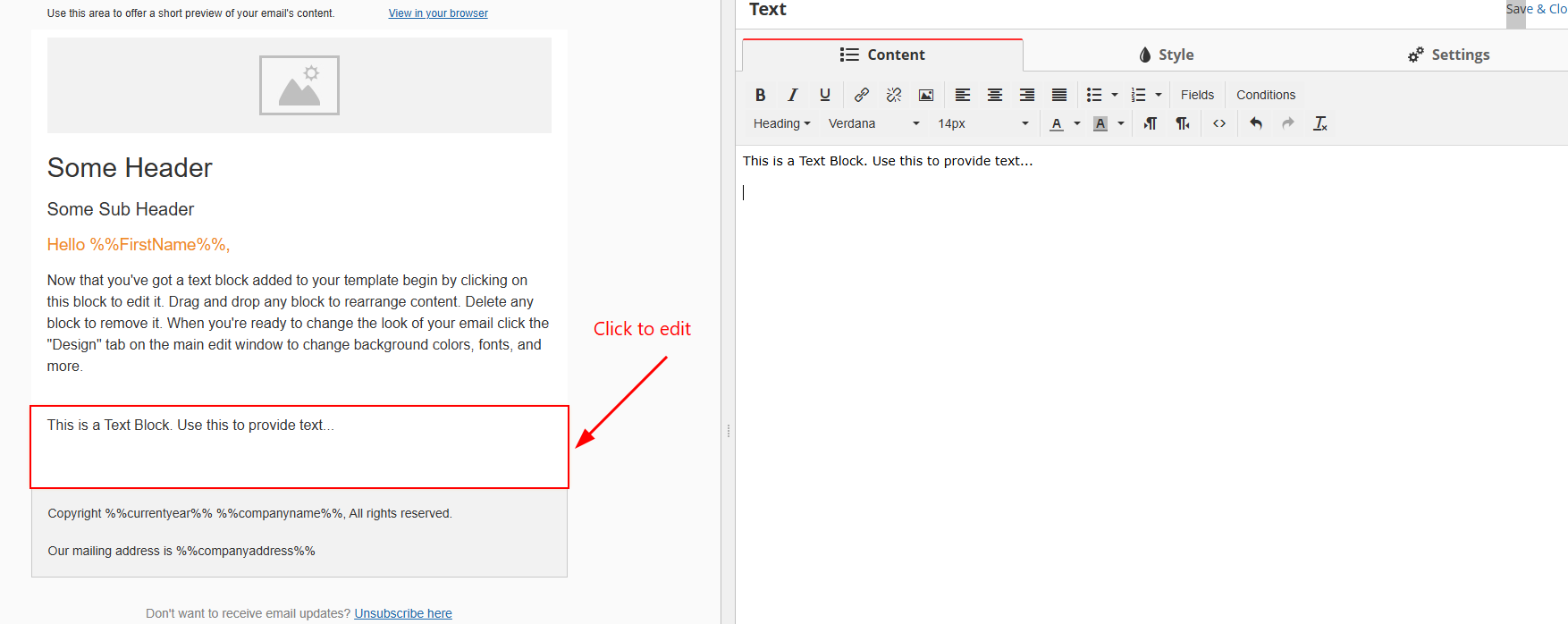Open the background color picker arrow
The image size is (1568, 624).
1121,123
